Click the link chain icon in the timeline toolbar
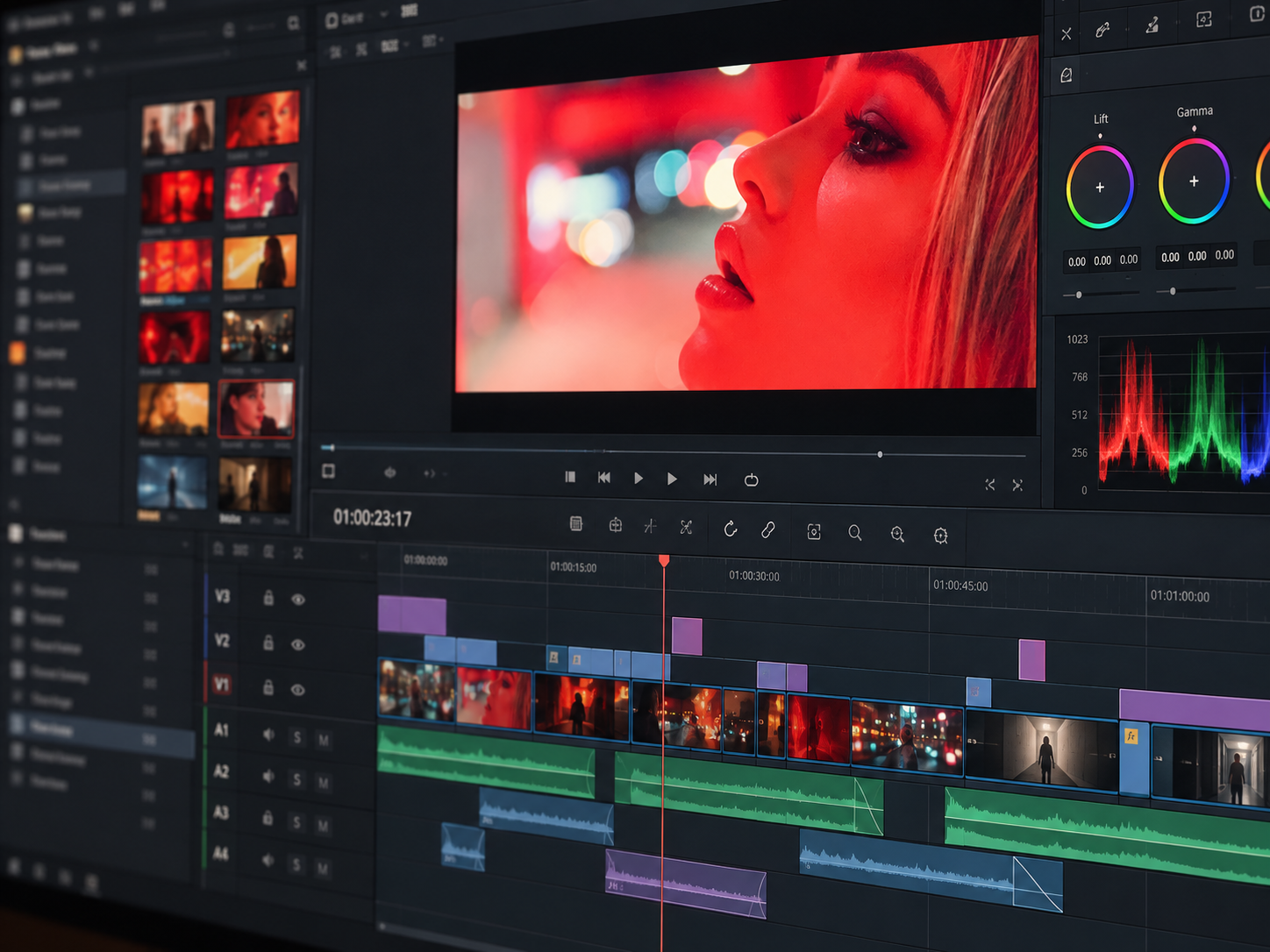Viewport: 1270px width, 952px height. tap(767, 529)
